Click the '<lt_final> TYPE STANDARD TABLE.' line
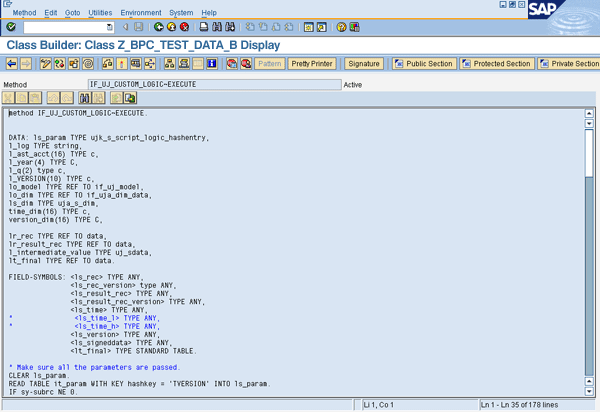Viewport: 600px width, 412px height. click(x=133, y=351)
